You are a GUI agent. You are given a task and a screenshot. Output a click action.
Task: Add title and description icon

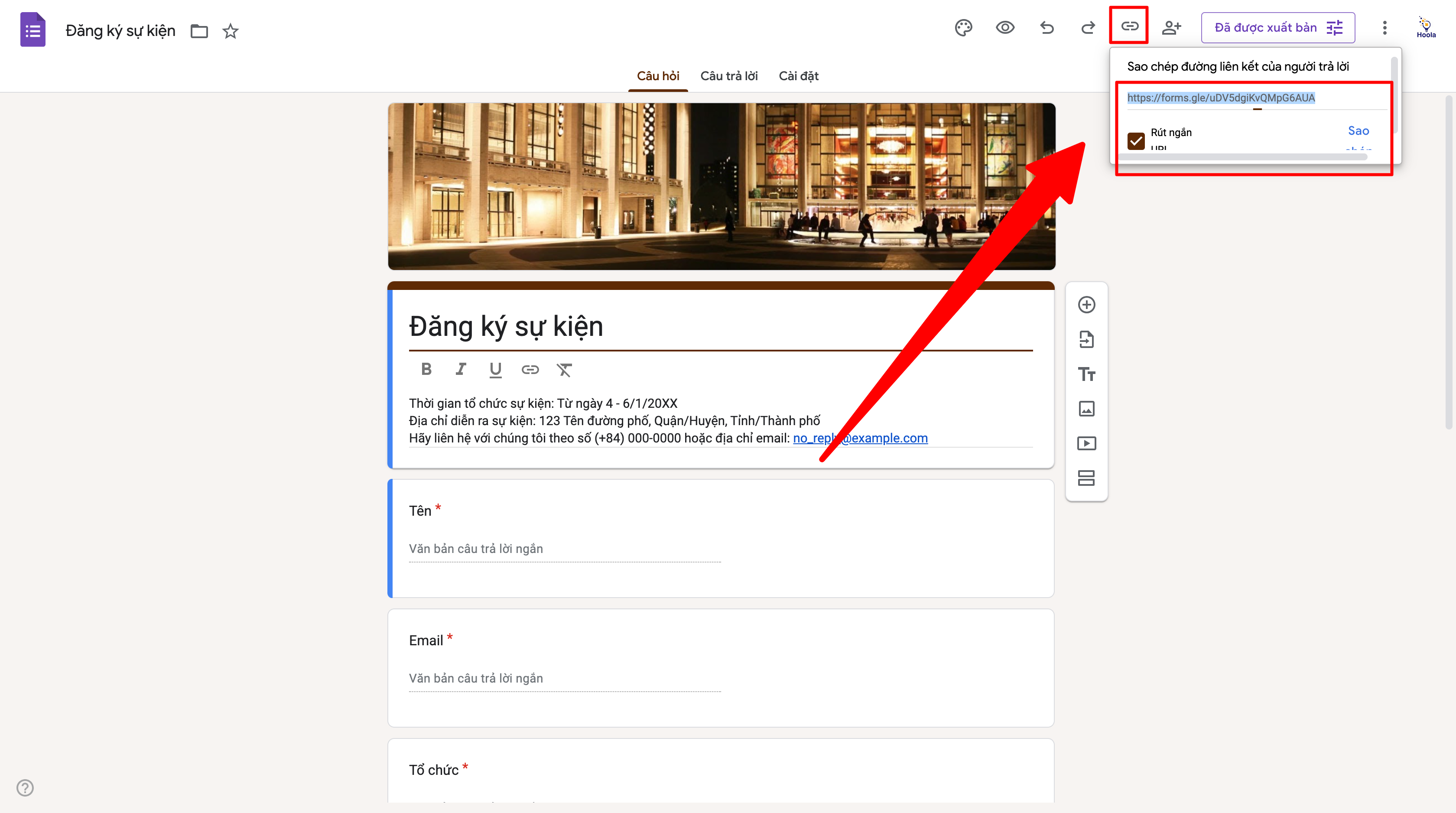coord(1086,374)
